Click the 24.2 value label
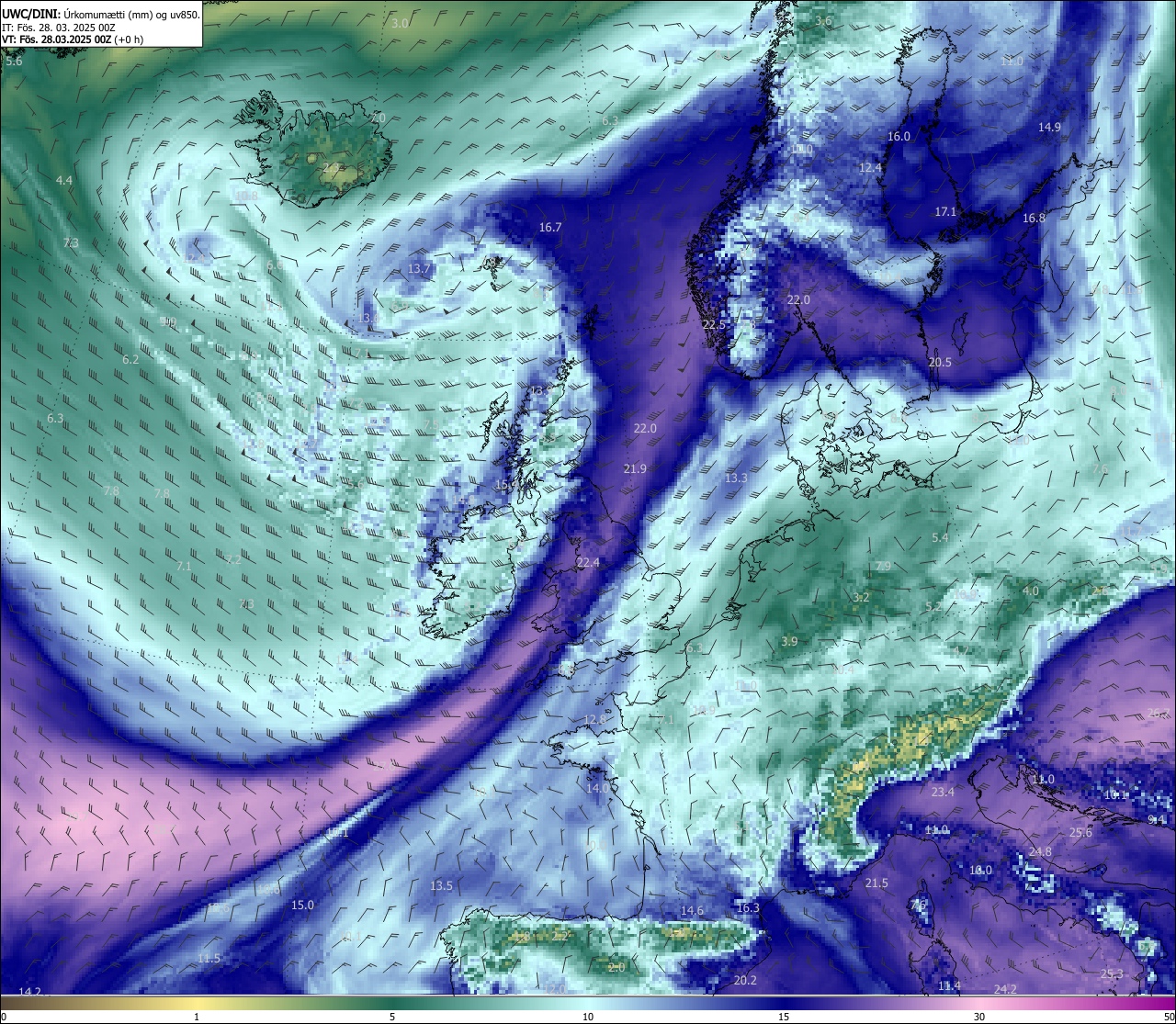1176x1024 pixels. coord(1005,989)
